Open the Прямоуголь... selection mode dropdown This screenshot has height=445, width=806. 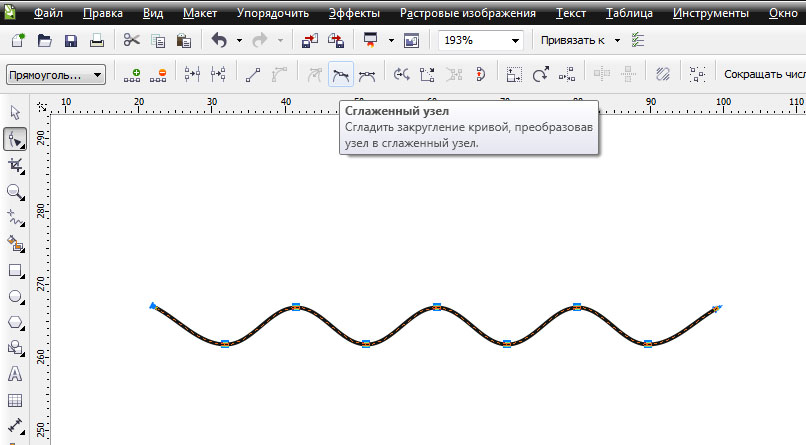pos(97,75)
